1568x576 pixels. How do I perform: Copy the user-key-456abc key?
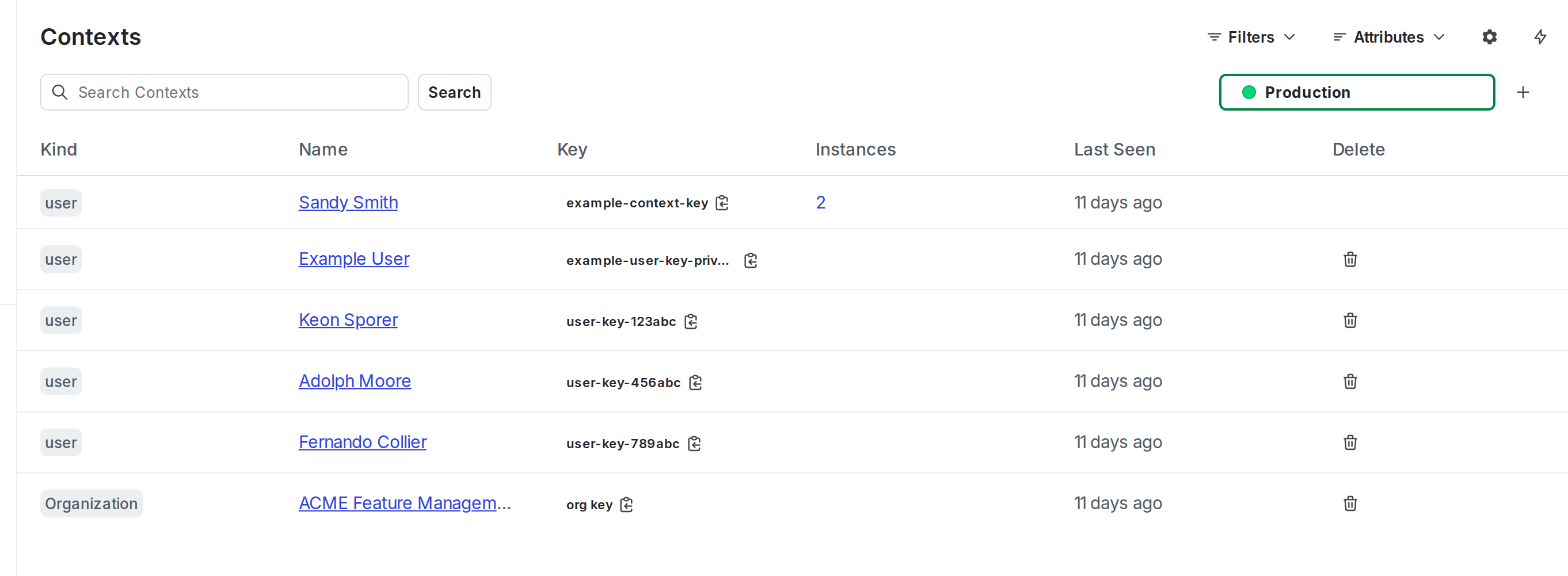coord(695,382)
